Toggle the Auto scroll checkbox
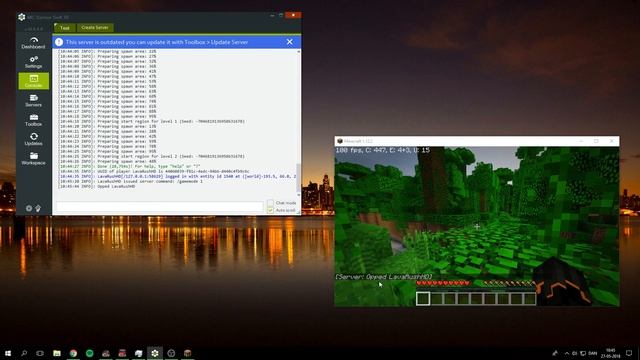The image size is (640, 360). click(x=270, y=210)
